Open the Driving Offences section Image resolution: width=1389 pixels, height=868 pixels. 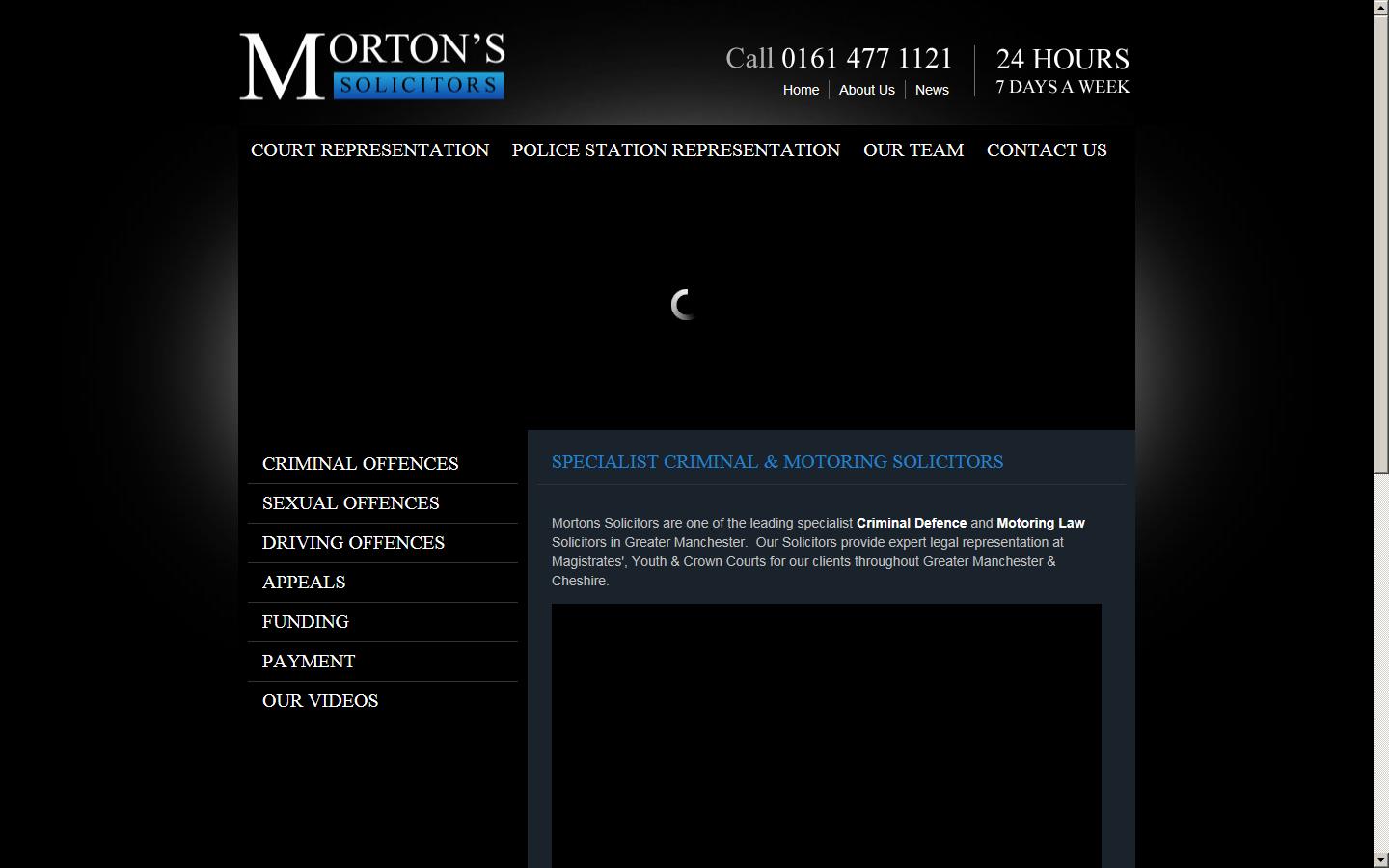(353, 542)
